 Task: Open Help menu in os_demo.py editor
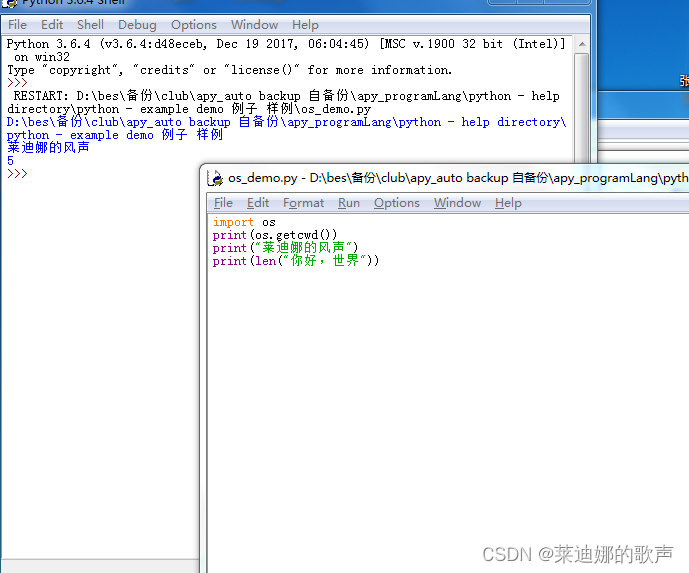tap(508, 203)
